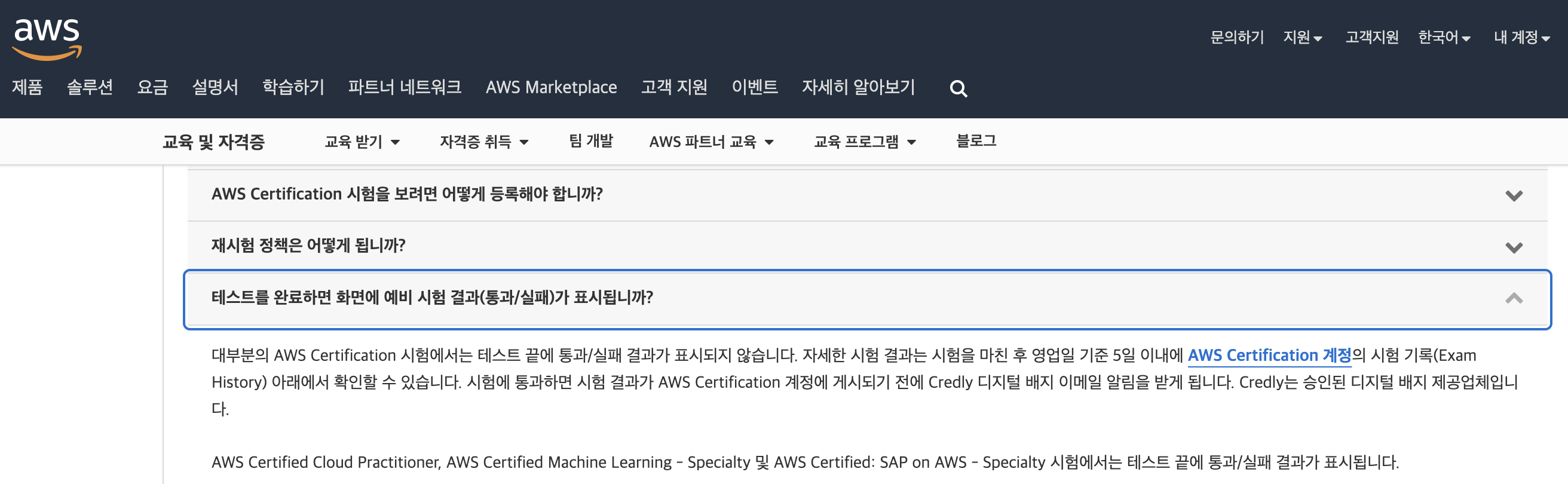Viewport: 1568px width, 484px height.
Task: Expand the 재시험 정책 FAQ question
Action: (x=868, y=247)
